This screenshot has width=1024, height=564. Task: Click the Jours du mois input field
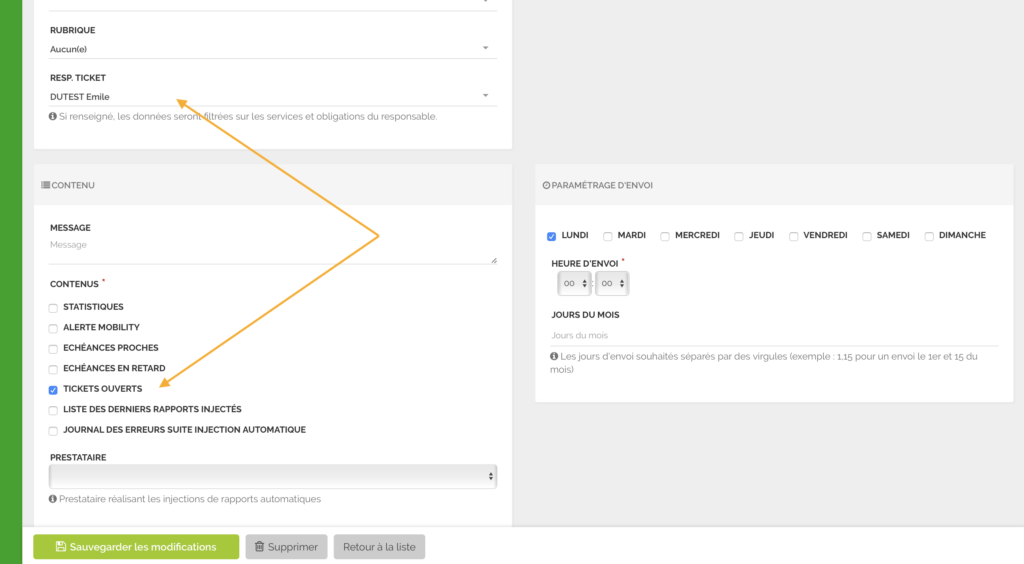click(x=772, y=335)
